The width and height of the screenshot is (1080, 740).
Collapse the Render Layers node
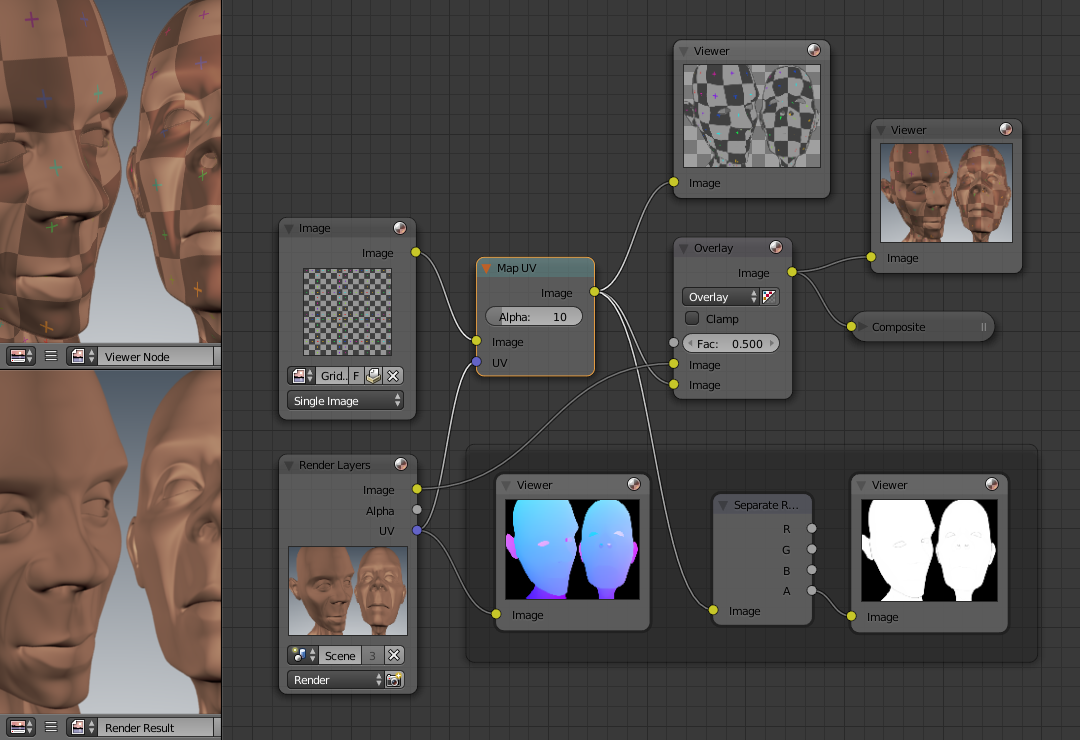tap(289, 465)
